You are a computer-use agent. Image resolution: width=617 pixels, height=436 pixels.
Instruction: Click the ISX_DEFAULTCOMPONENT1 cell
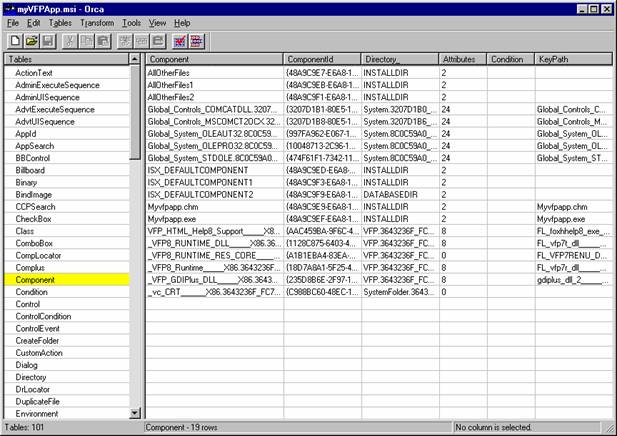(x=214, y=183)
